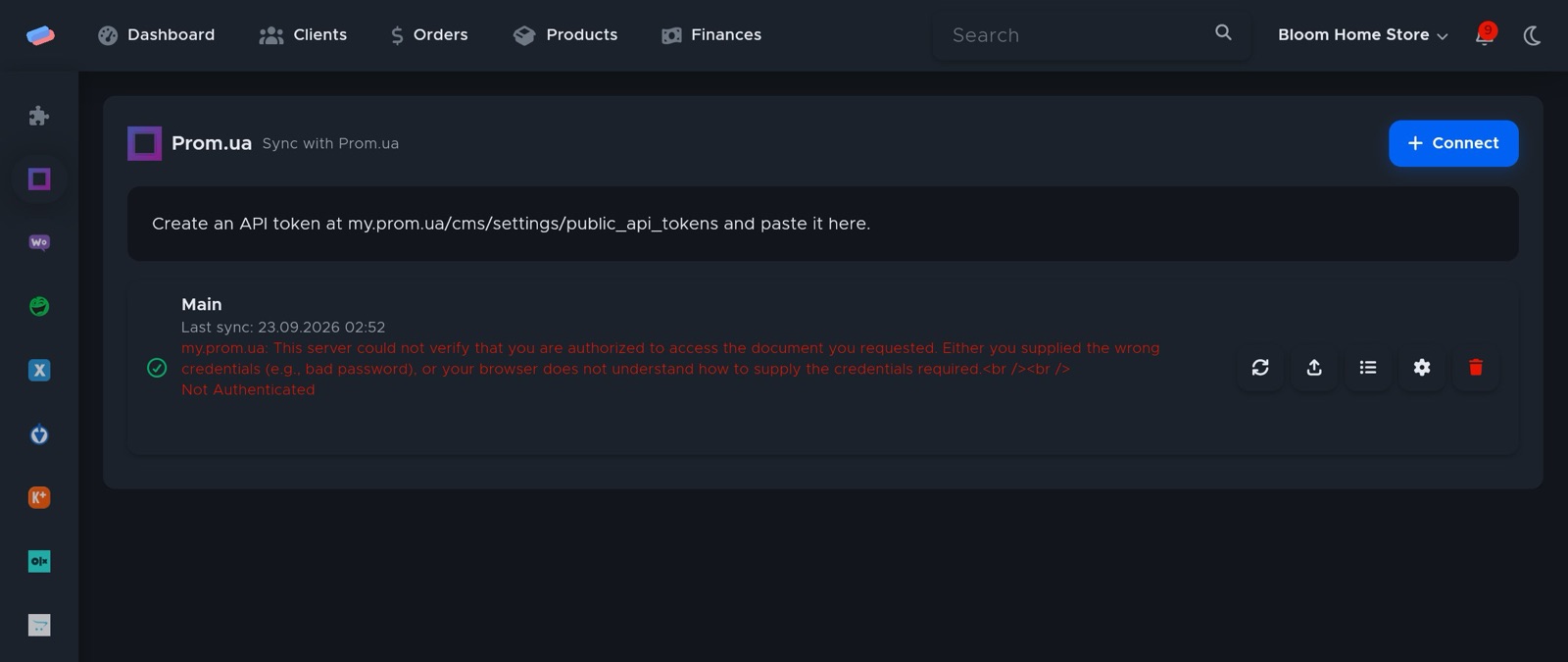Click the 'Not Authenticated' error text
The width and height of the screenshot is (1568, 662).
[x=248, y=390]
